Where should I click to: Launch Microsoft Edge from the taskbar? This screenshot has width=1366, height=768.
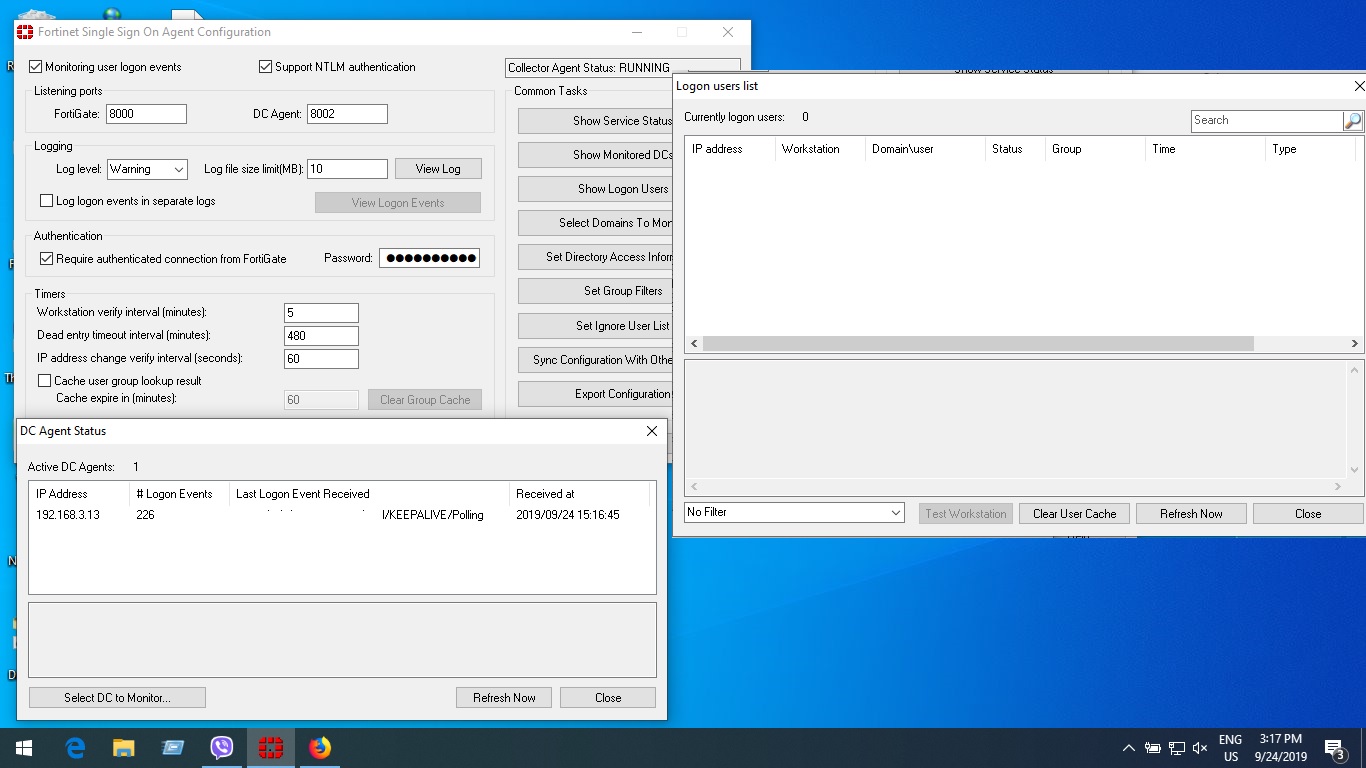point(75,748)
